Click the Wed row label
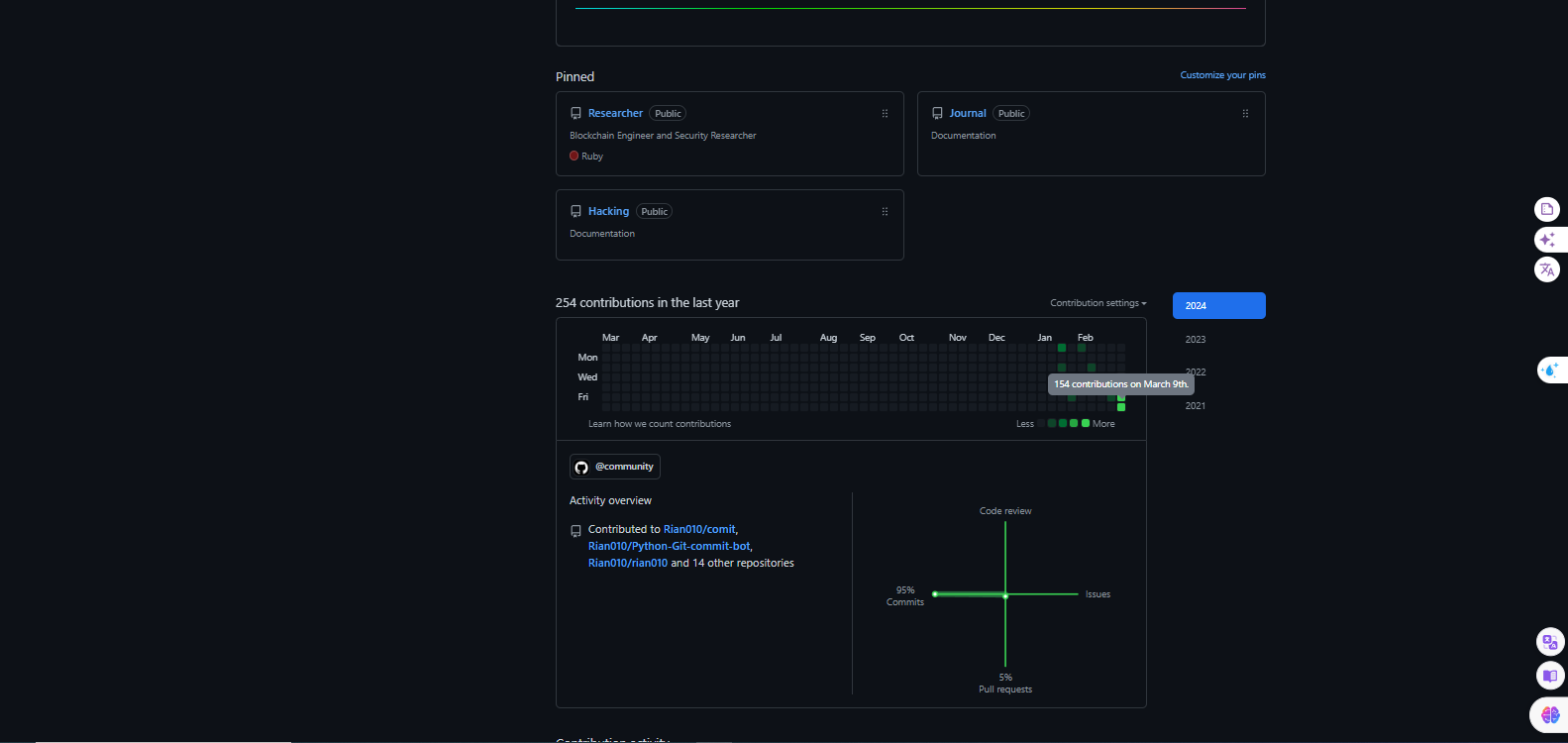This screenshot has width=1568, height=743. pyautogui.click(x=587, y=377)
